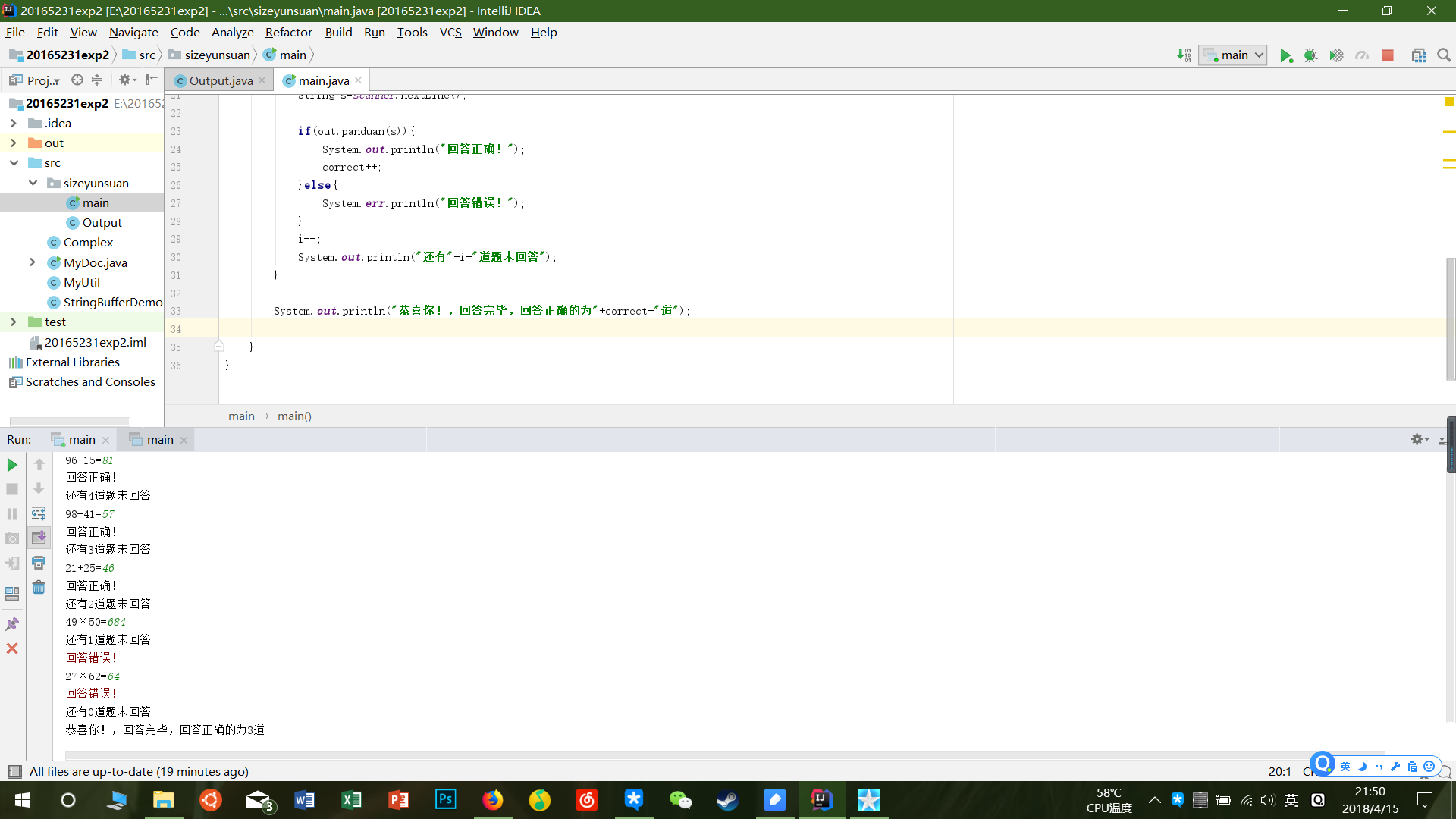Expand the test folder
1456x819 pixels.
coord(13,322)
